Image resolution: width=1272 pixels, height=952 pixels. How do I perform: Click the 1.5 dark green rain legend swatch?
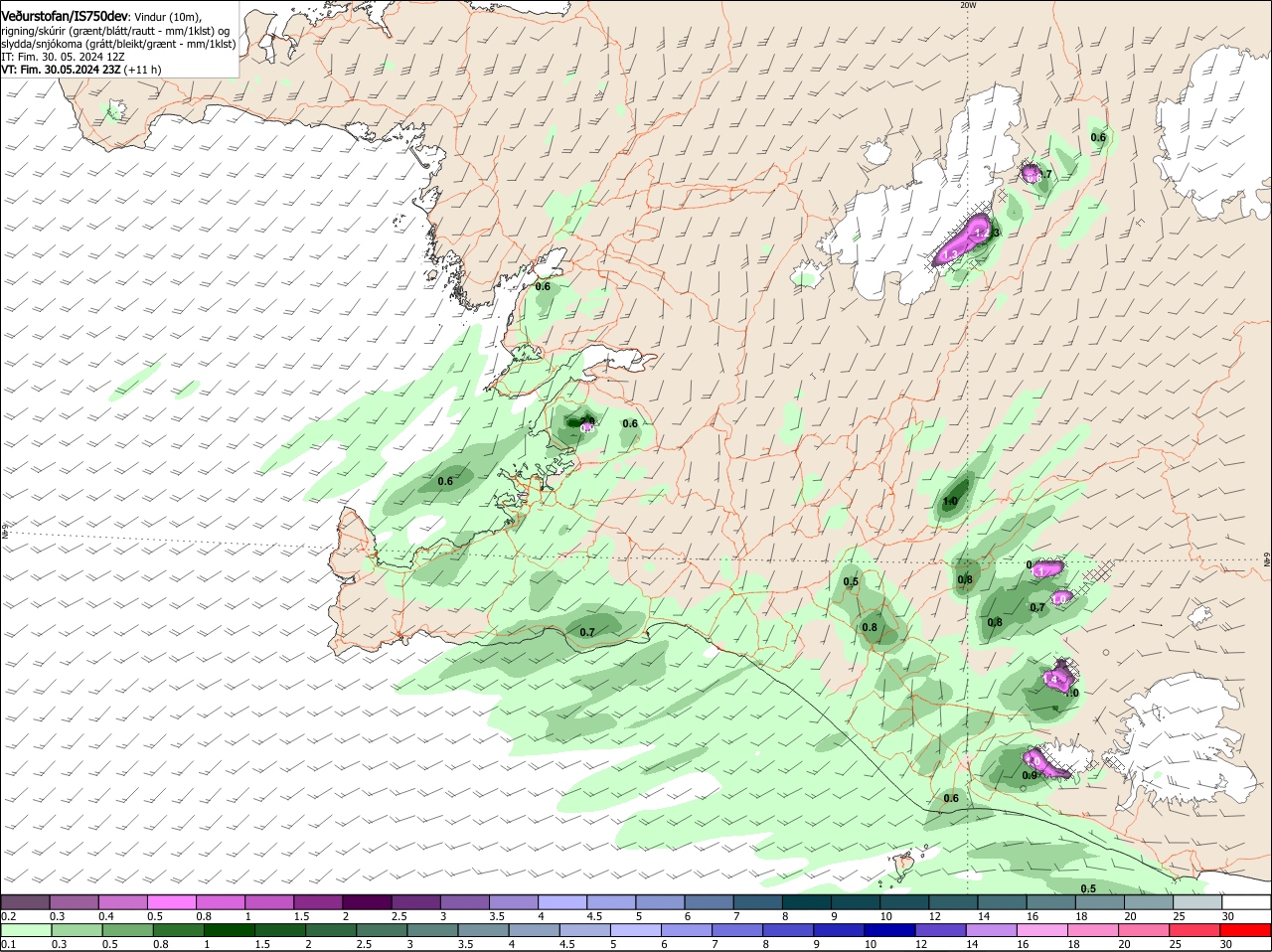click(x=281, y=930)
